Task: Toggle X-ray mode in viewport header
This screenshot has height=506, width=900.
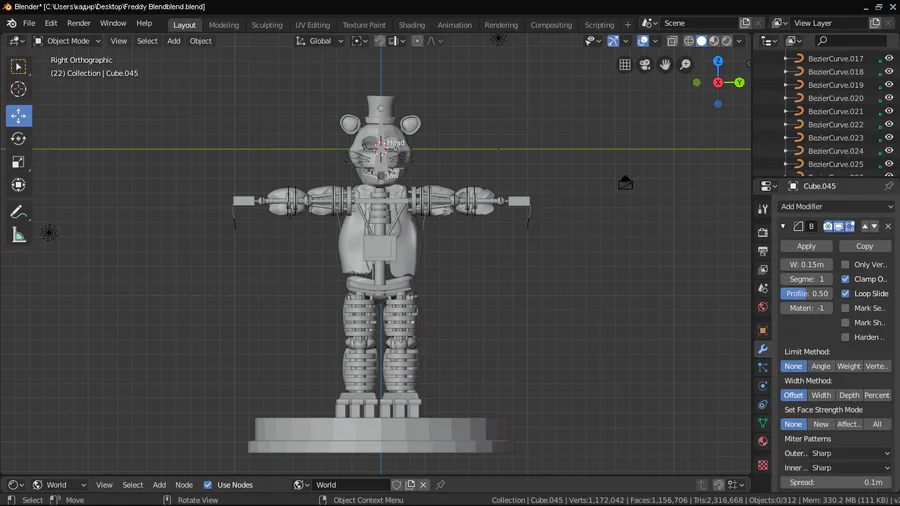Action: pos(672,41)
